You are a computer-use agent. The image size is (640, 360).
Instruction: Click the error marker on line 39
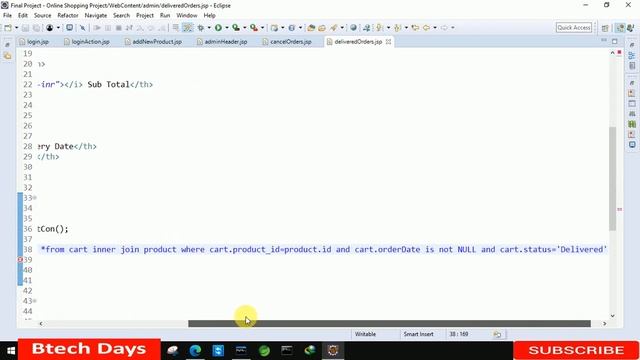(20, 260)
